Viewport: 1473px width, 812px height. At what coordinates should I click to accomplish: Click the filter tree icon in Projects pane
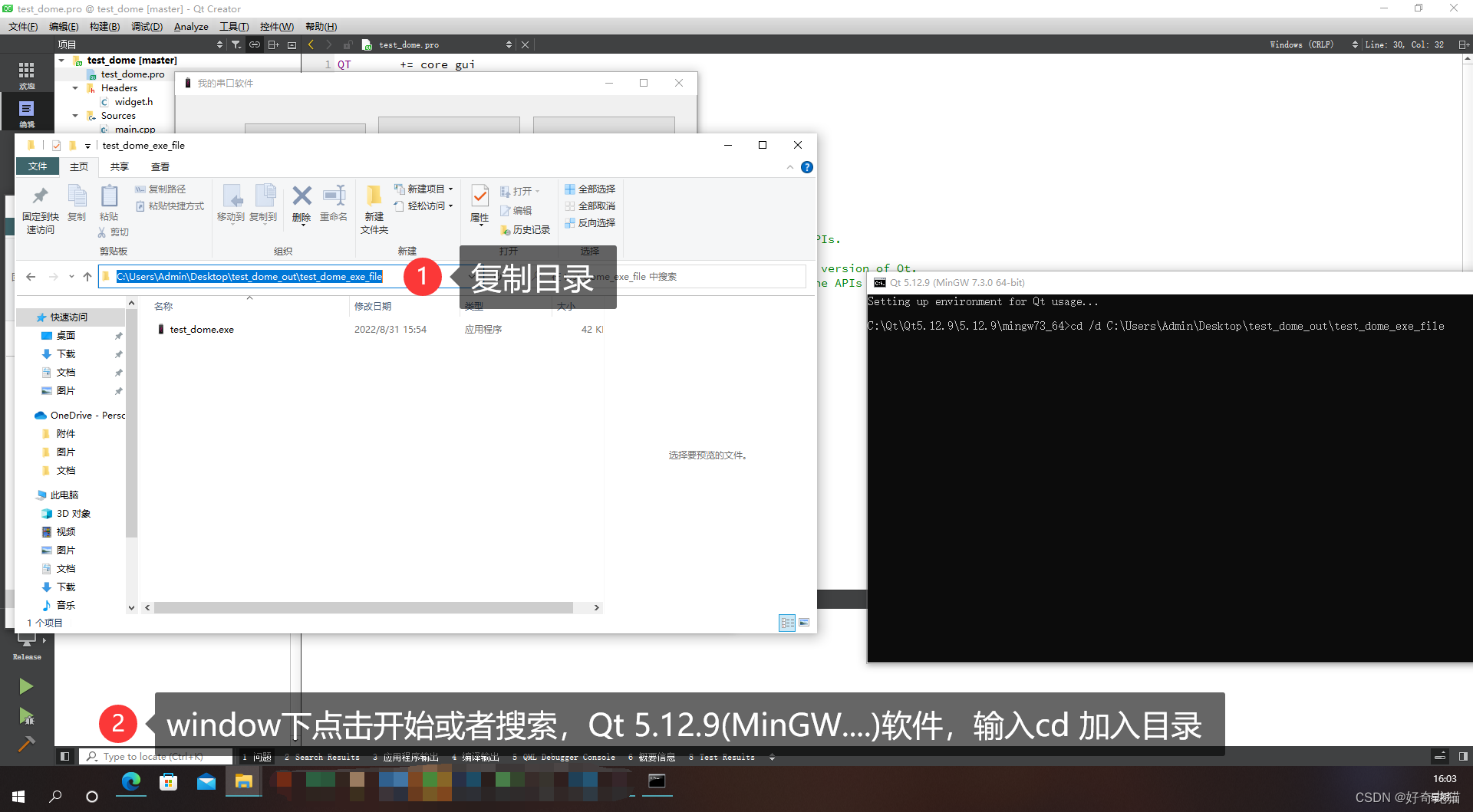pos(236,44)
